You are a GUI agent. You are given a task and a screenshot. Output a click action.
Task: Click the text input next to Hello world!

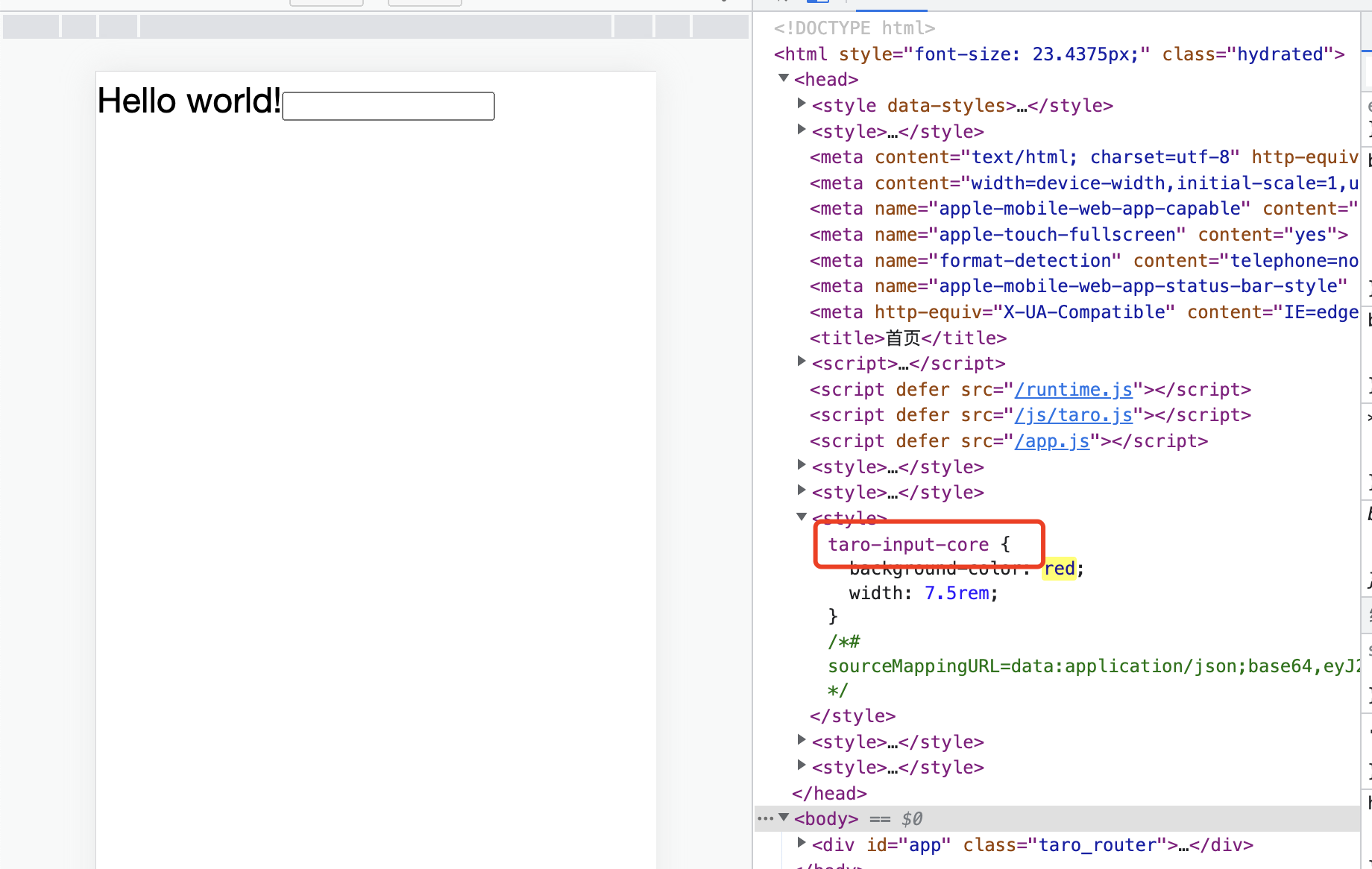(388, 106)
